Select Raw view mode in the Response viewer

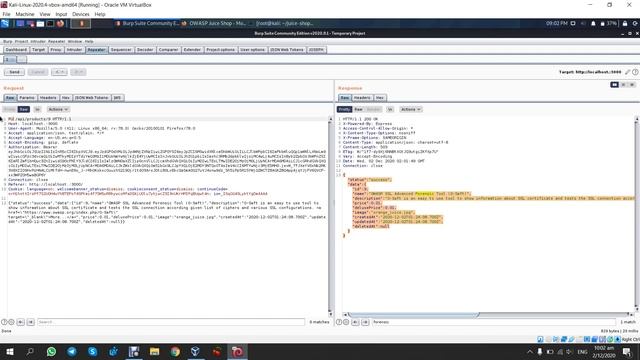(358, 109)
